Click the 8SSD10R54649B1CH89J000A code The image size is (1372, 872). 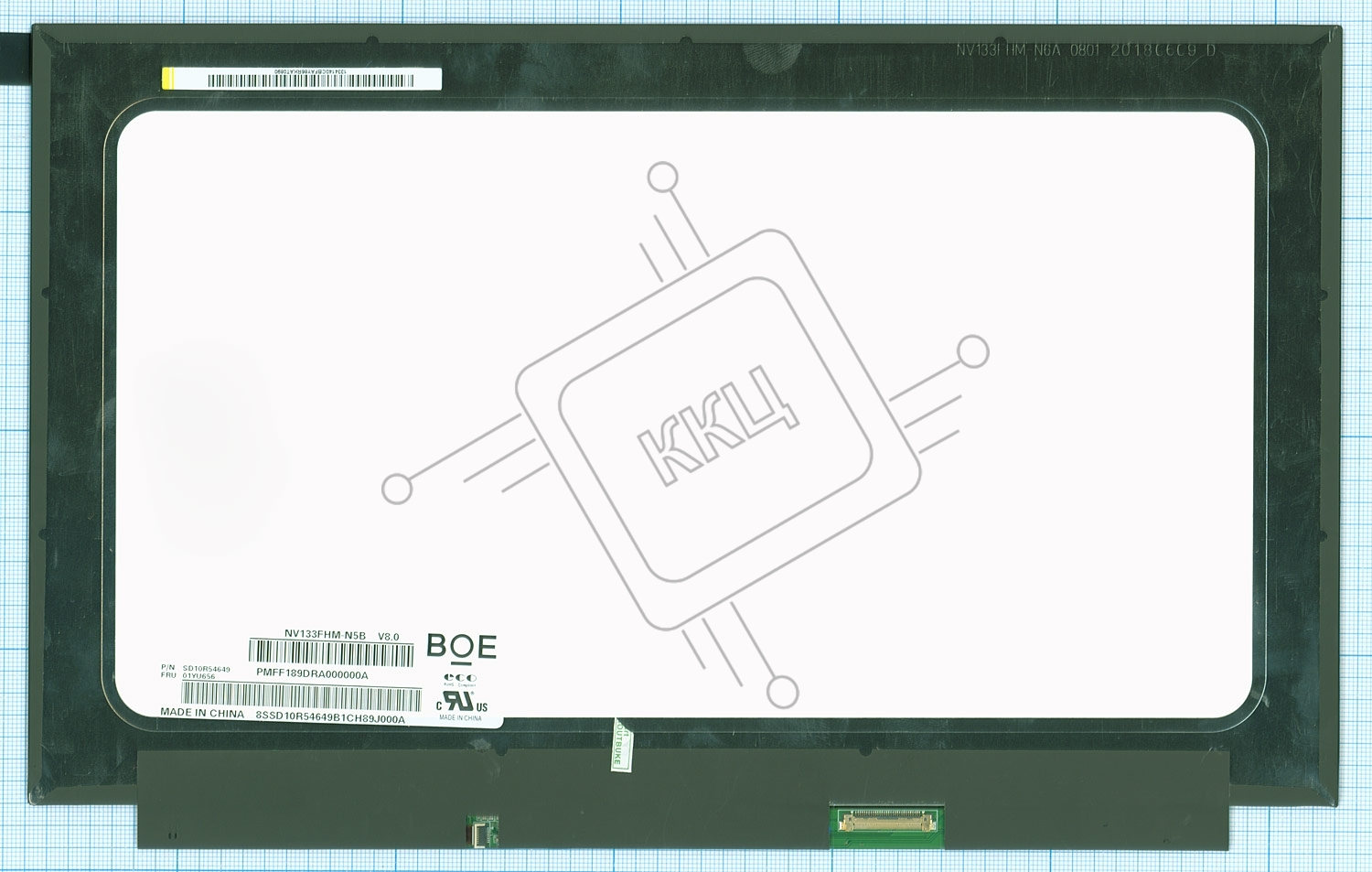tap(329, 719)
